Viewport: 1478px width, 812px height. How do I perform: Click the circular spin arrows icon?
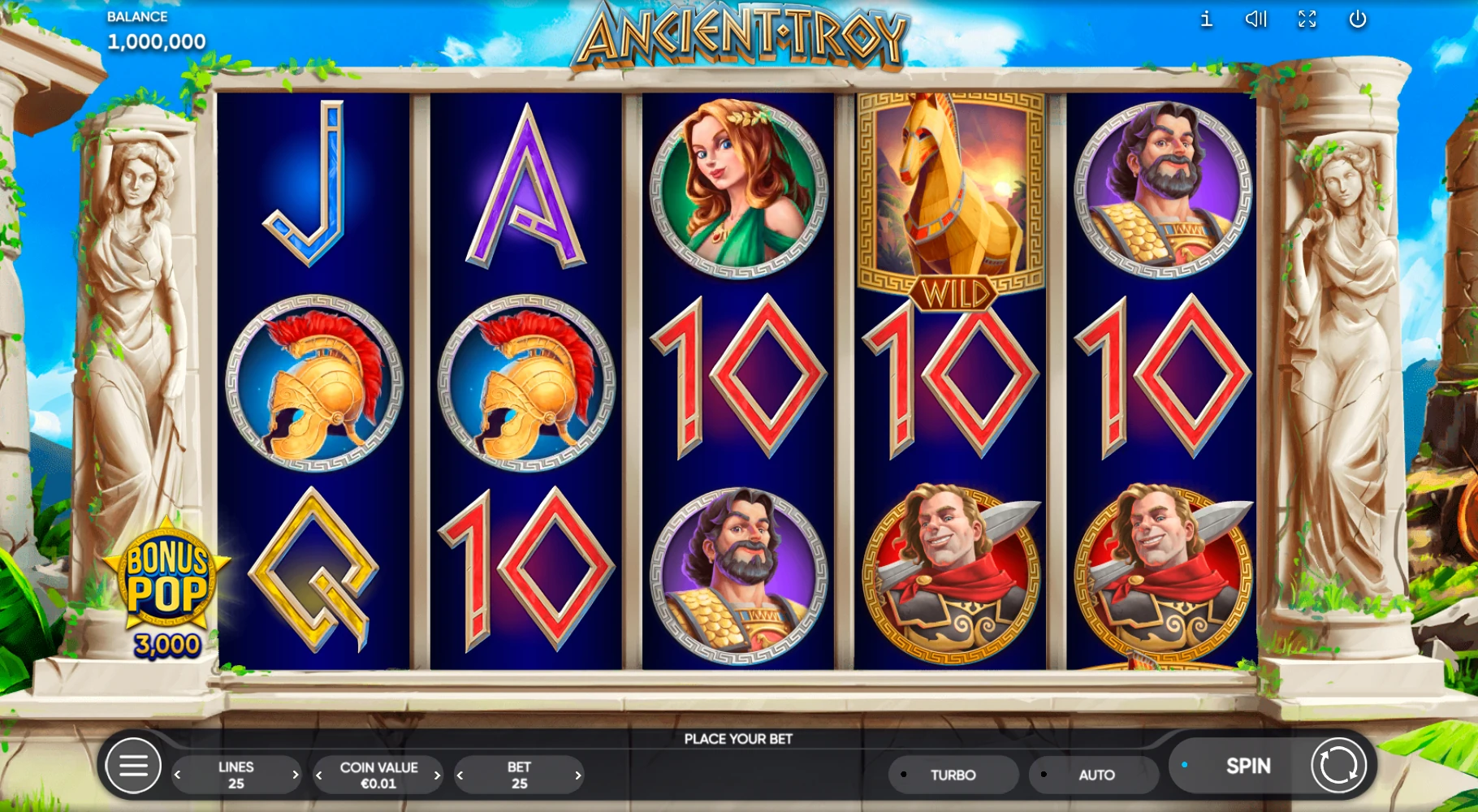click(1338, 765)
